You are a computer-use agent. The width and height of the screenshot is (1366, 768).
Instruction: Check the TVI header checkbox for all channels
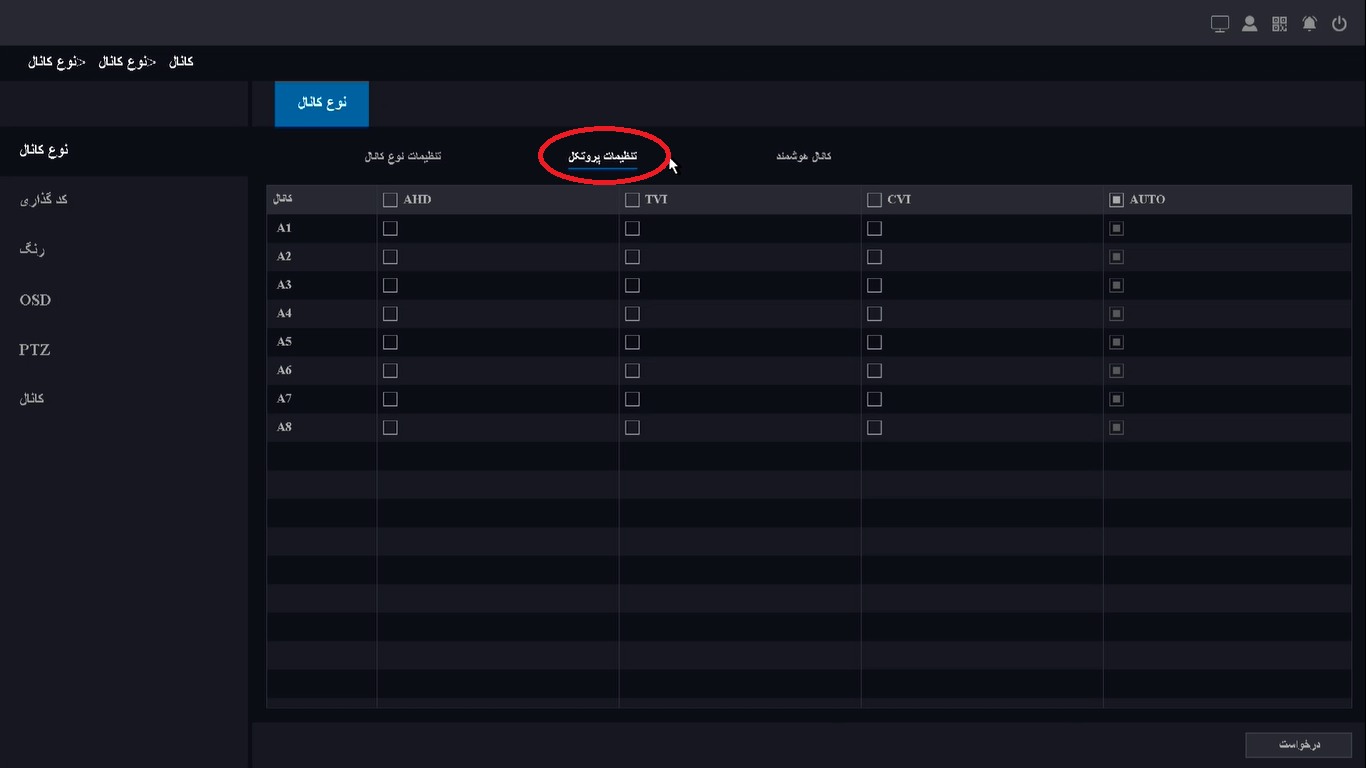point(632,200)
